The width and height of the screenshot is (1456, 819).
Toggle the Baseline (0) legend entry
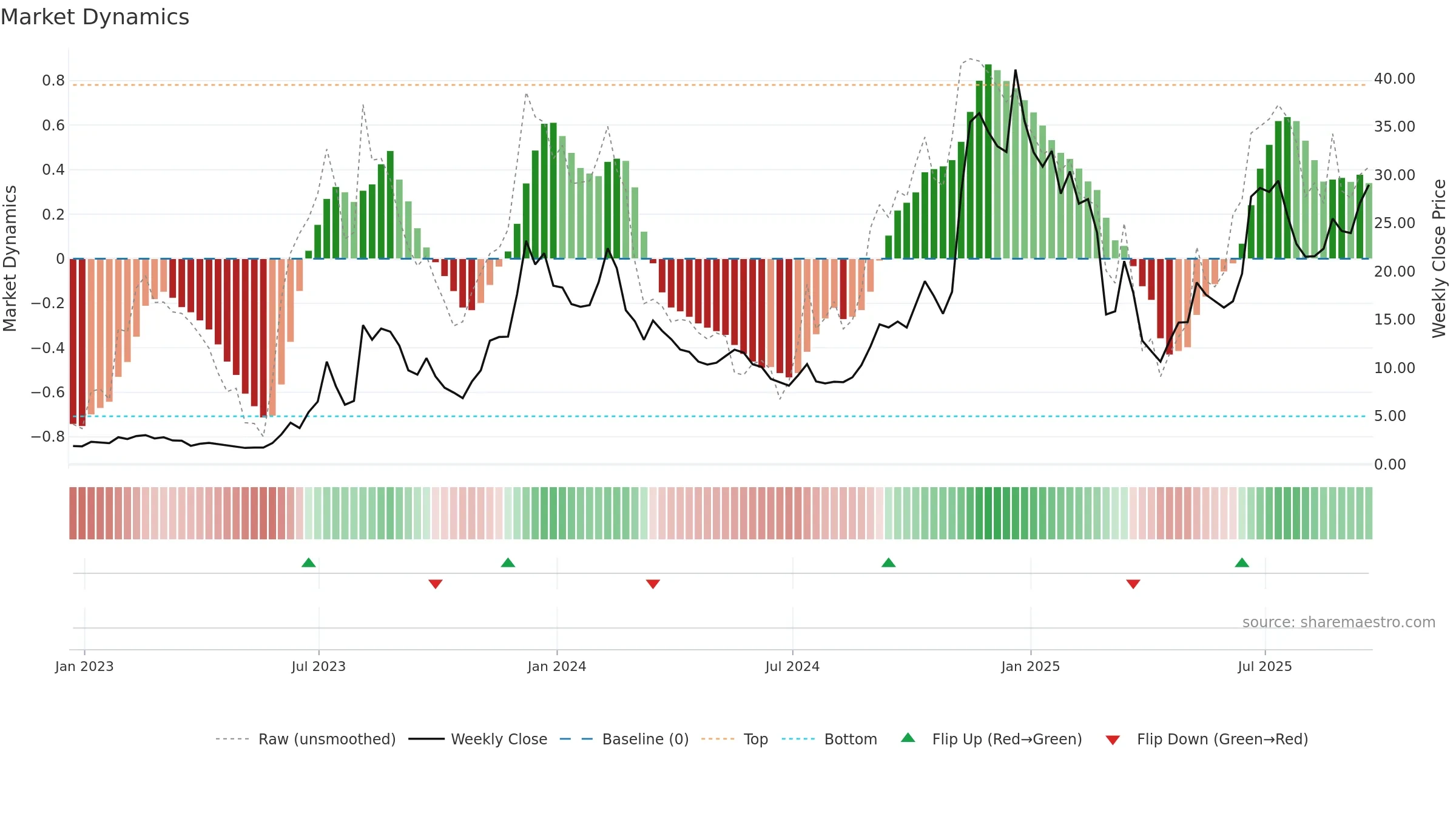click(624, 739)
